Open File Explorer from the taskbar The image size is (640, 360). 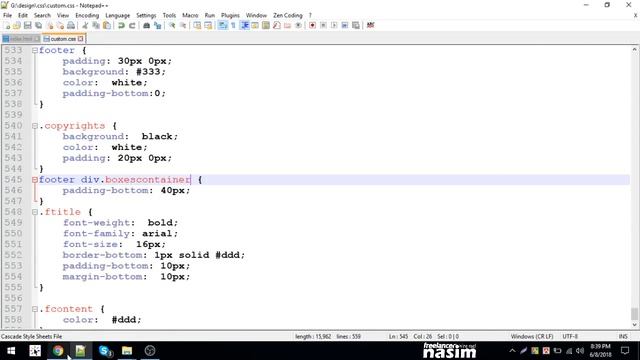point(127,351)
